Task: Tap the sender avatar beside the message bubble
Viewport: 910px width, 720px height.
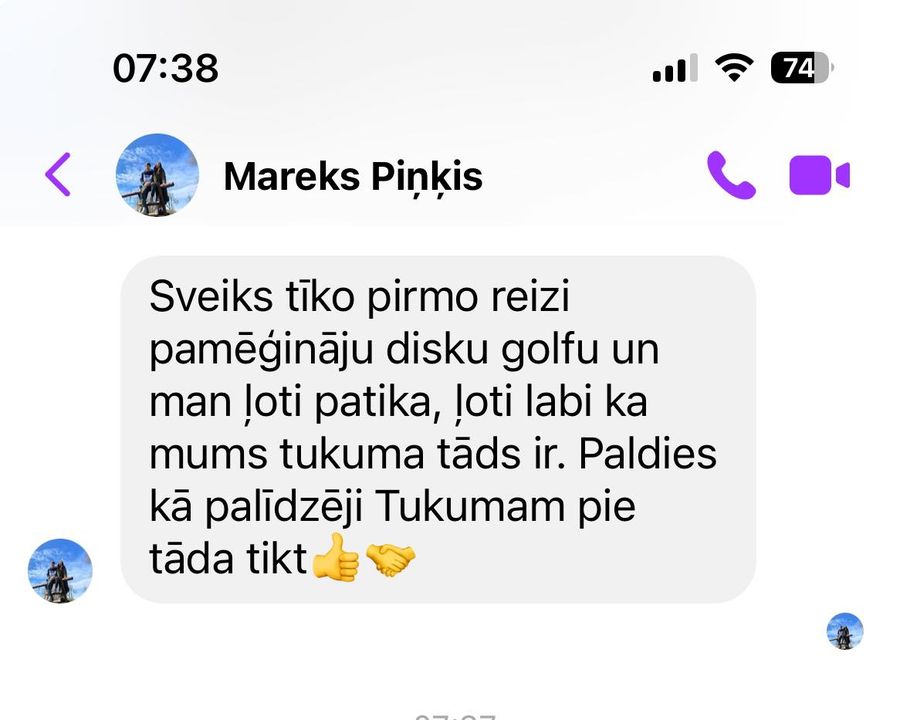Action: (x=60, y=571)
